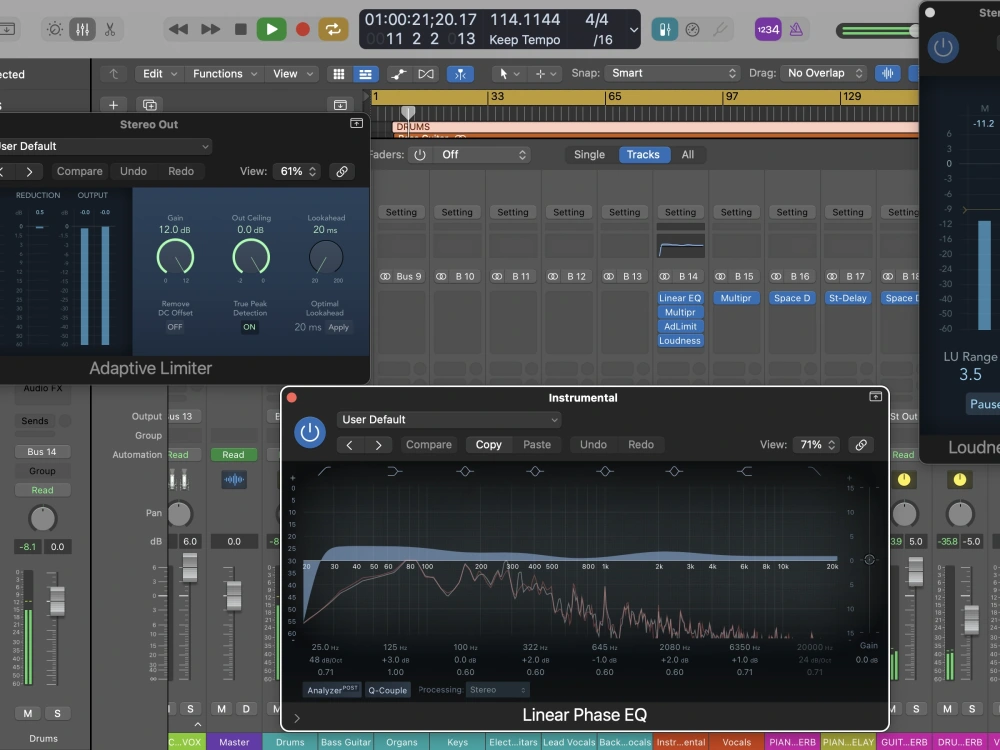This screenshot has height=750, width=1000.
Task: Select the Single mixer view tab
Action: pos(589,154)
